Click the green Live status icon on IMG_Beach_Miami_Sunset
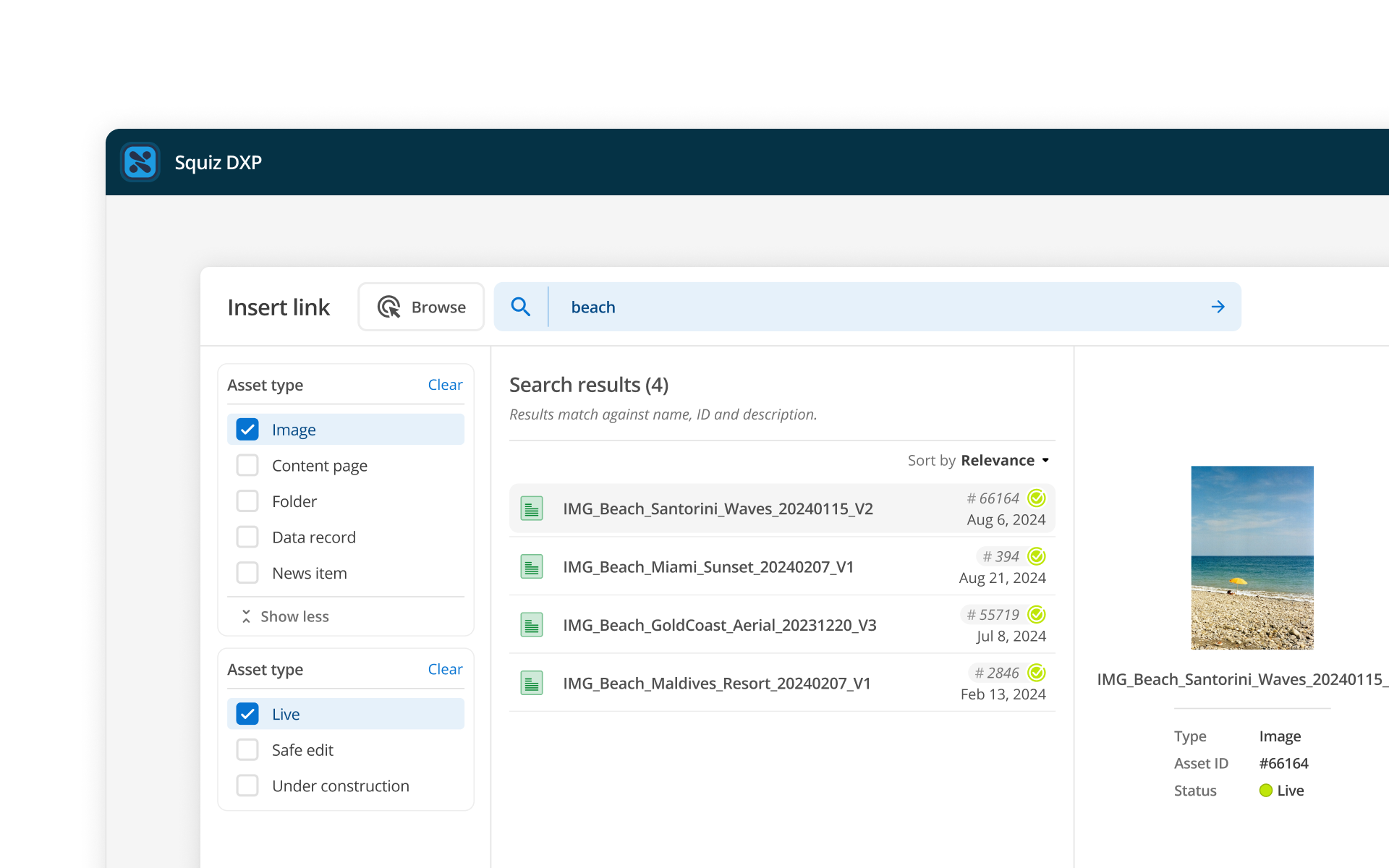Screen dimensions: 1389x868 pyautogui.click(x=1036, y=556)
